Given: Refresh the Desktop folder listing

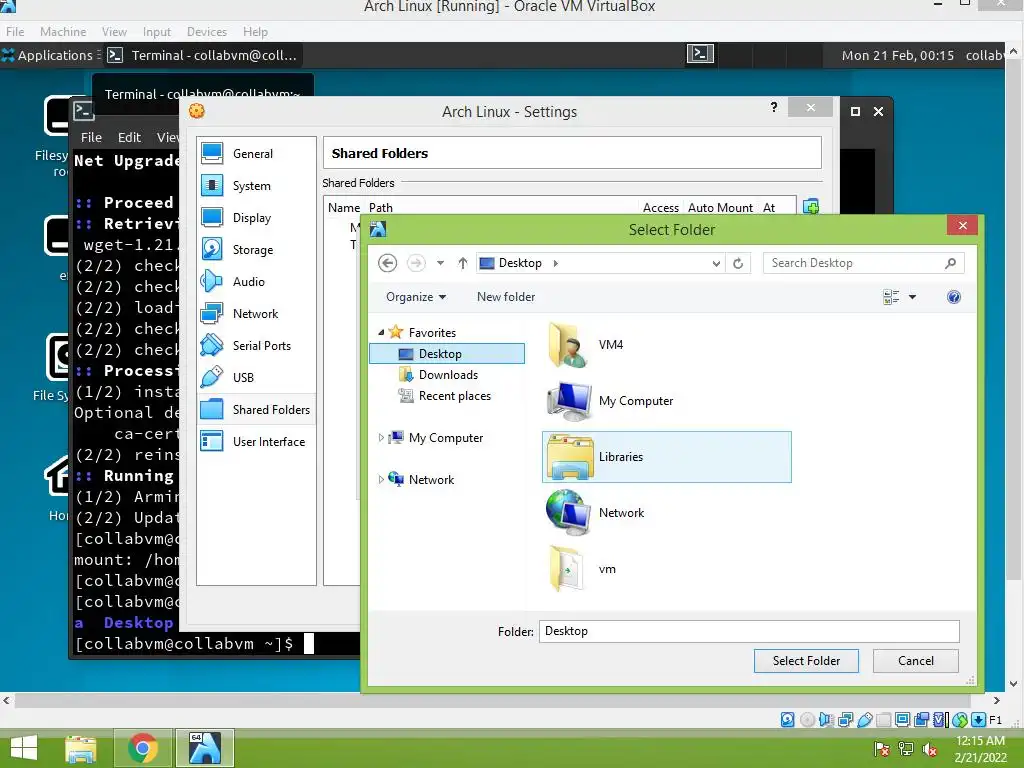Looking at the screenshot, I should [738, 263].
